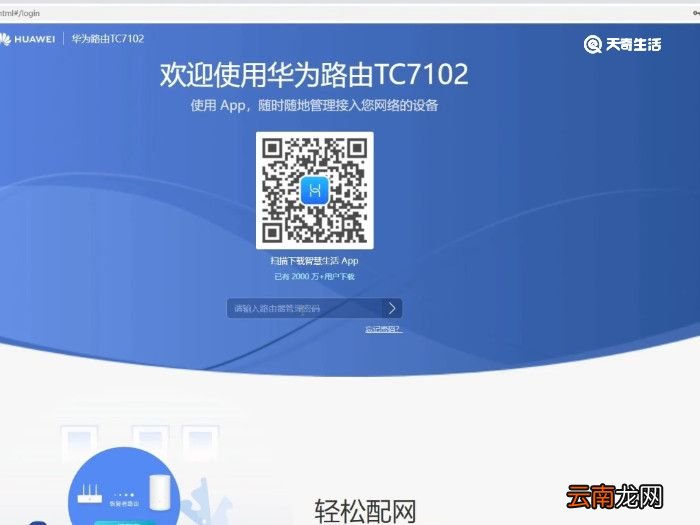Click the QR code for the AI Life app
Viewport: 700px width, 525px height.
pyautogui.click(x=315, y=191)
